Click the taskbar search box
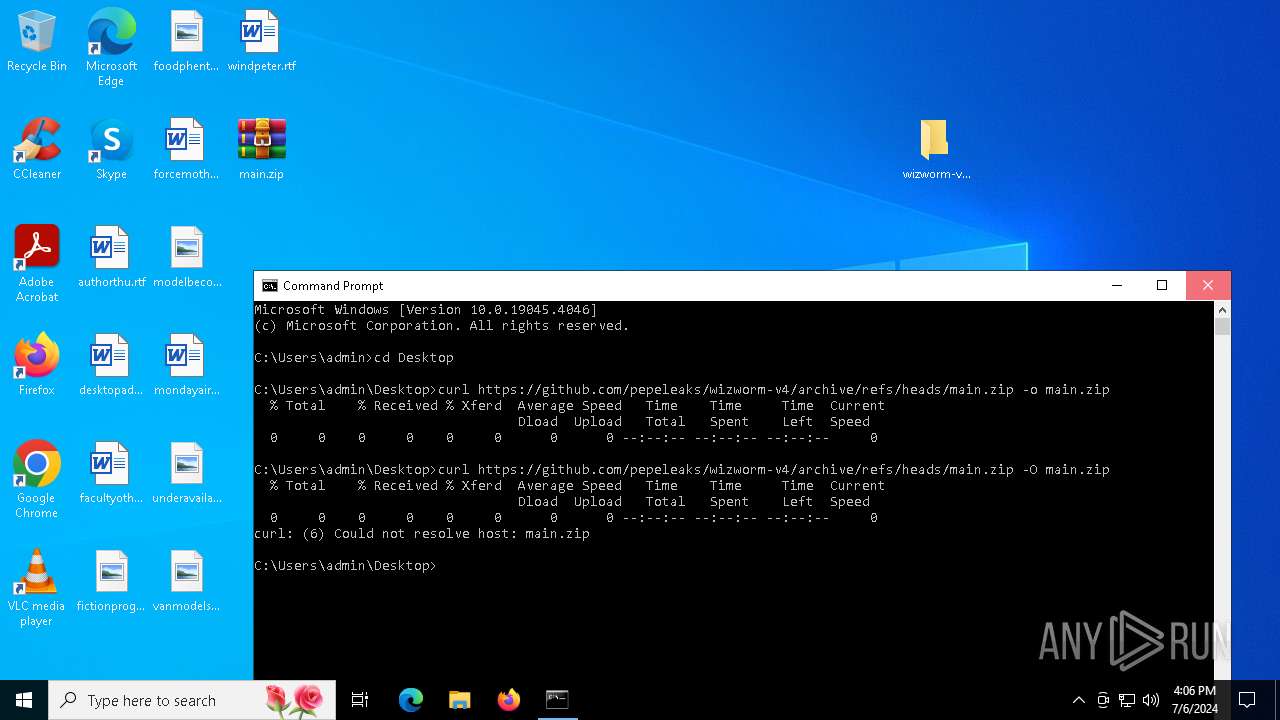Screen dimensions: 1280x720 [x=192, y=700]
